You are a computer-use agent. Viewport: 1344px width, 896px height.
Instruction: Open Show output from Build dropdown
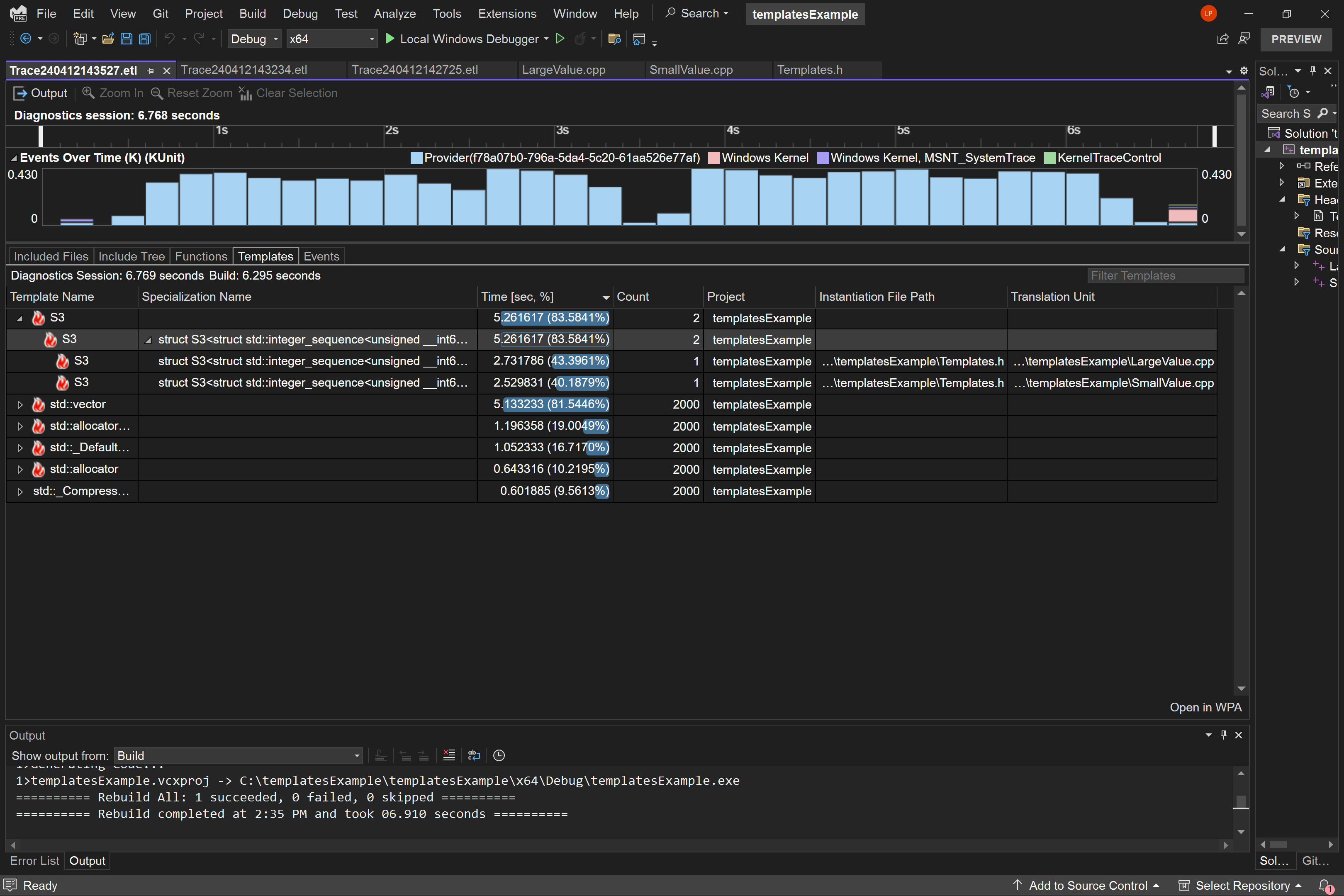click(238, 755)
